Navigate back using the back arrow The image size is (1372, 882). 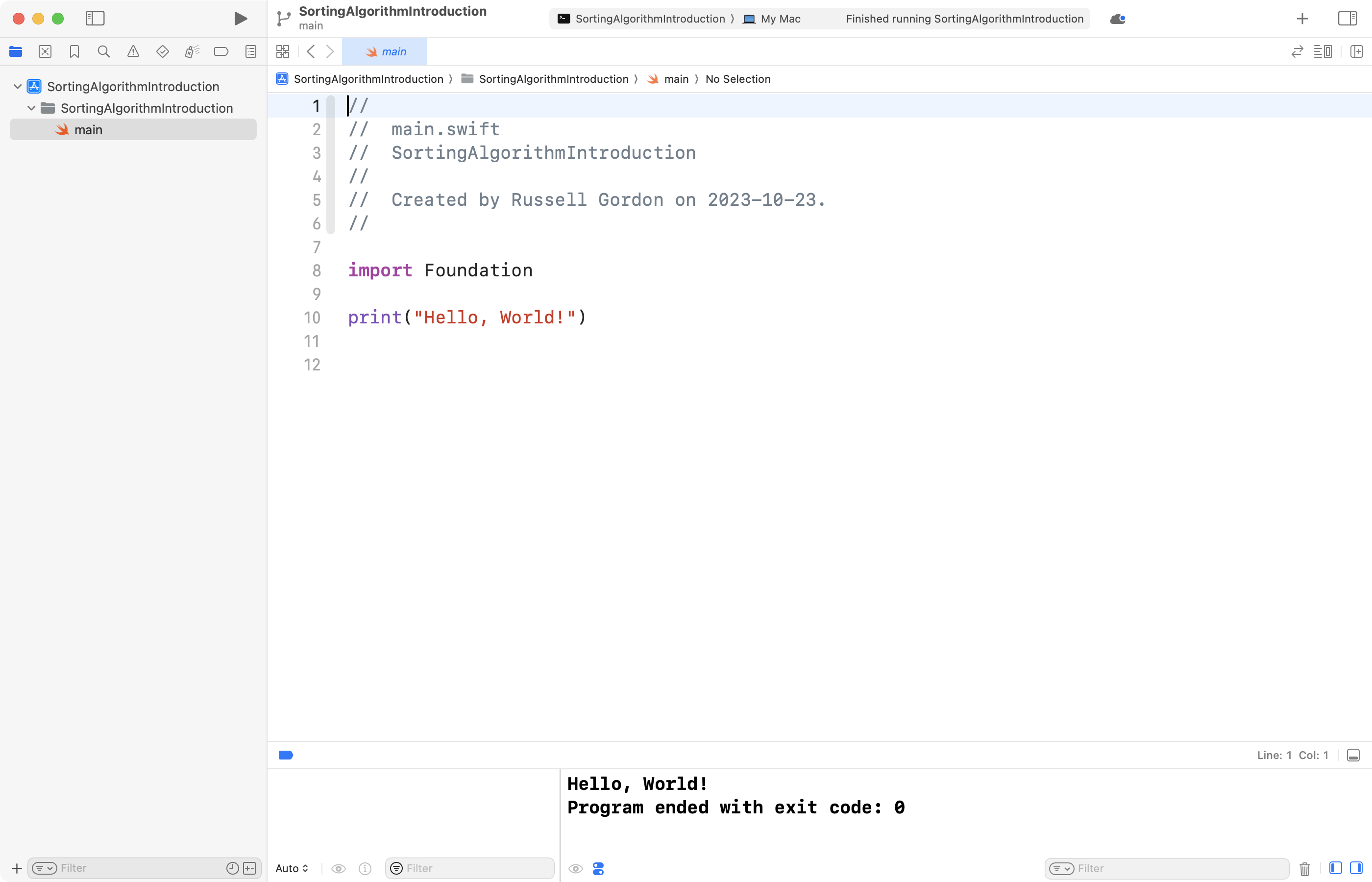pyautogui.click(x=310, y=51)
